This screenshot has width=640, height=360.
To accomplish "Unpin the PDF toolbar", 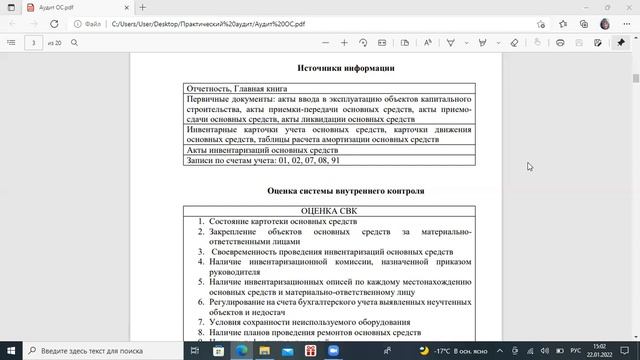I will pos(621,42).
